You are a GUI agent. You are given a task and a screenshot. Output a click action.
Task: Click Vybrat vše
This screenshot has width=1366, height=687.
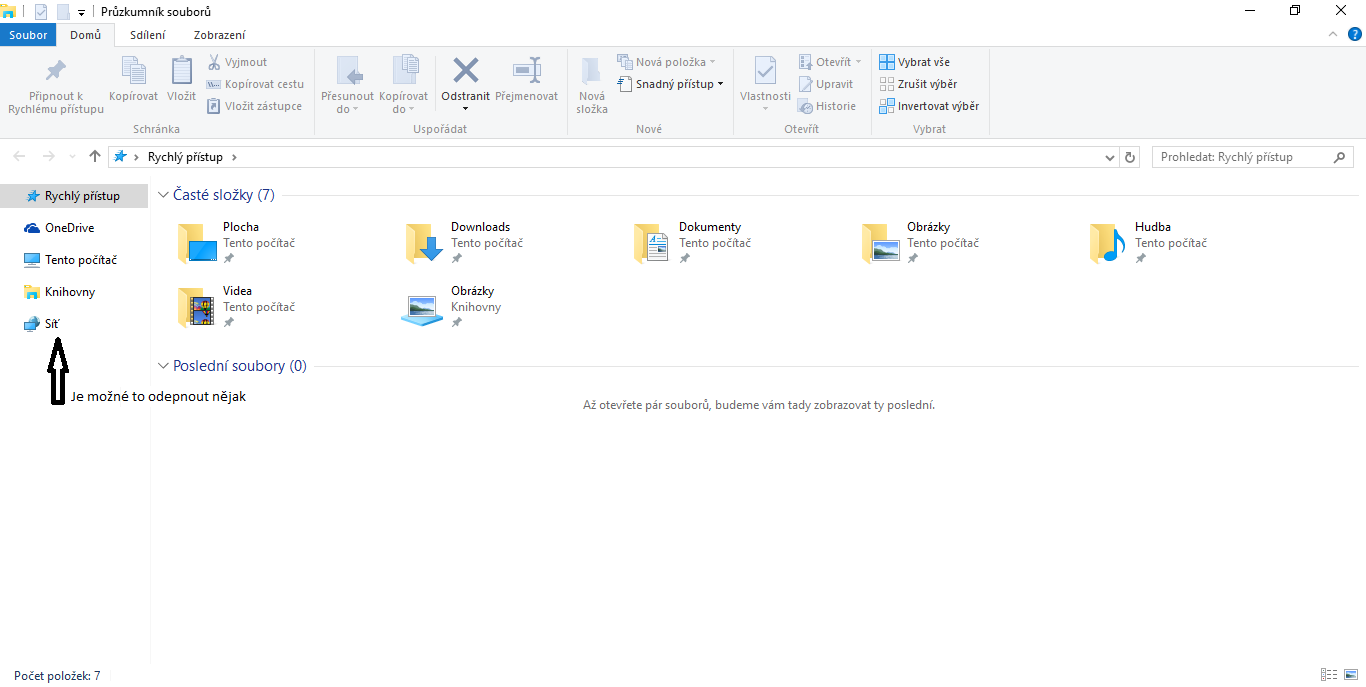click(914, 62)
